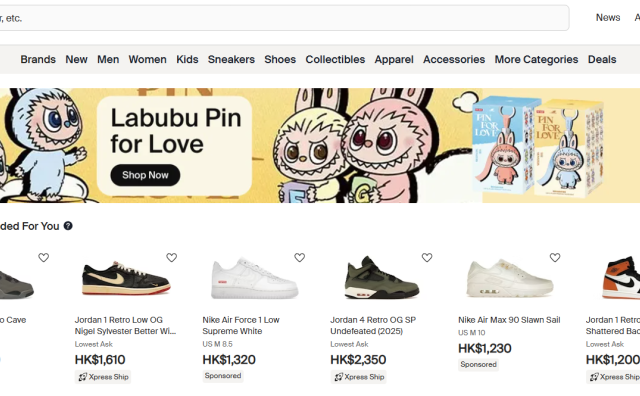The width and height of the screenshot is (640, 396).
Task: Expand More Categories menu
Action: (x=536, y=60)
